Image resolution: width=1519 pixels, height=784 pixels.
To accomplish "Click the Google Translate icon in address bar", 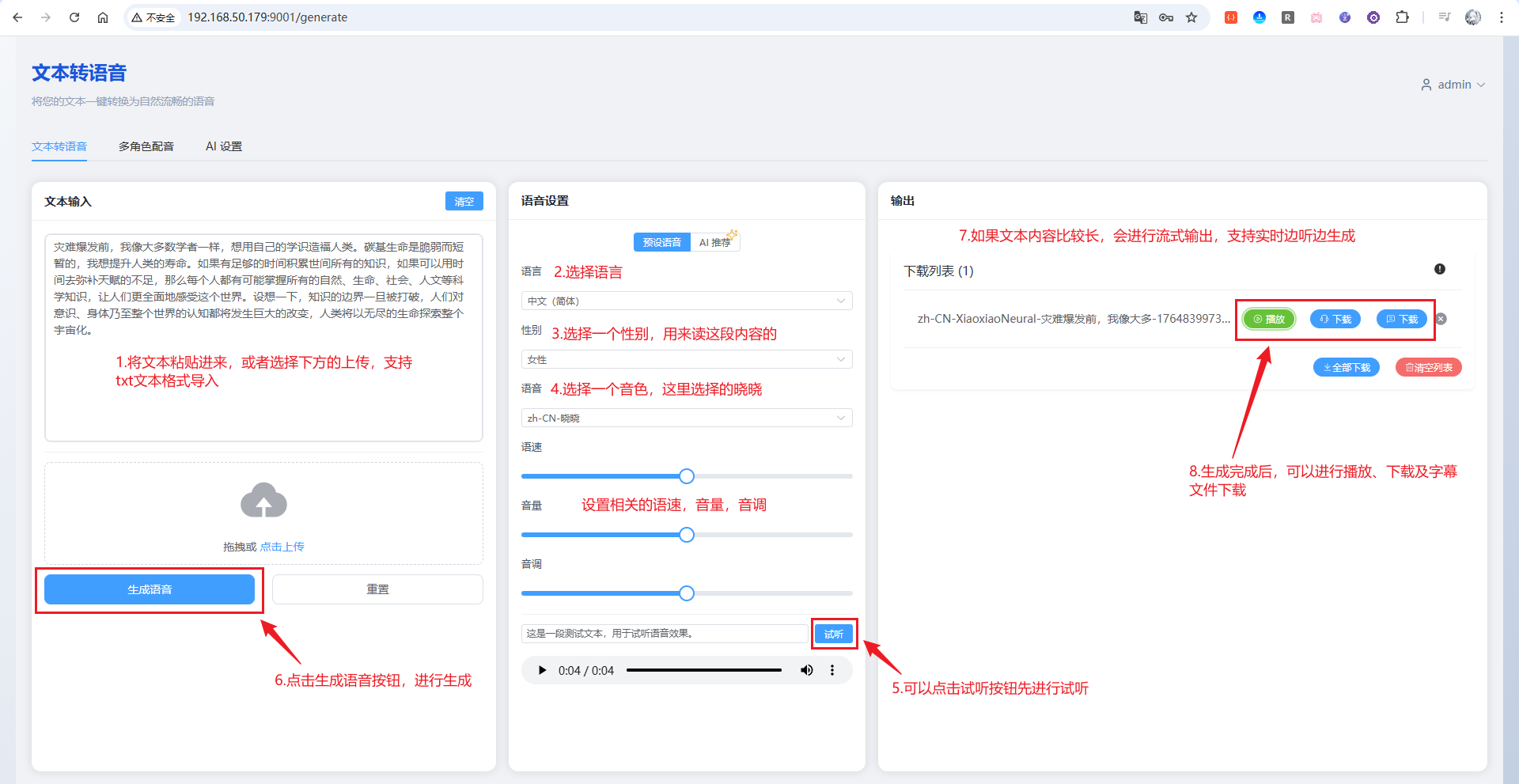I will click(1140, 17).
